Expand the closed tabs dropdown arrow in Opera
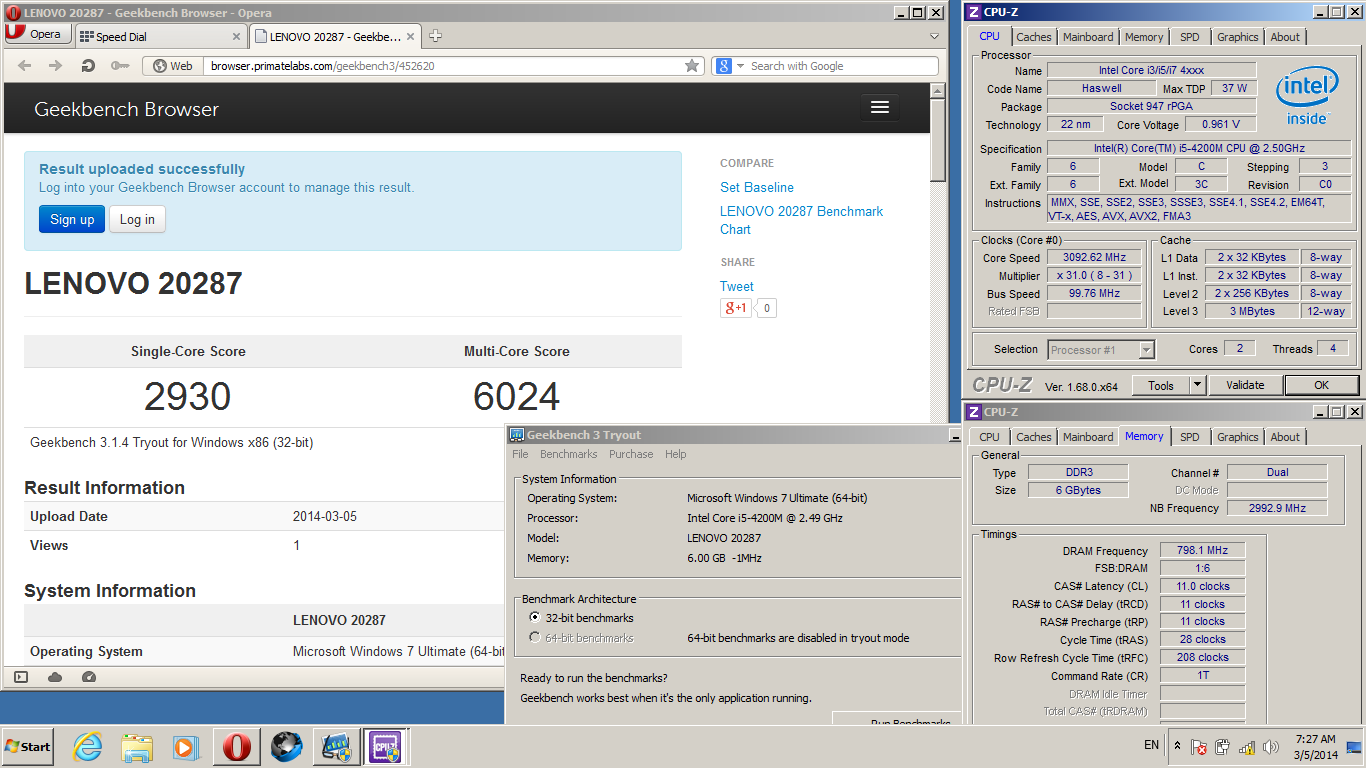 (934, 36)
